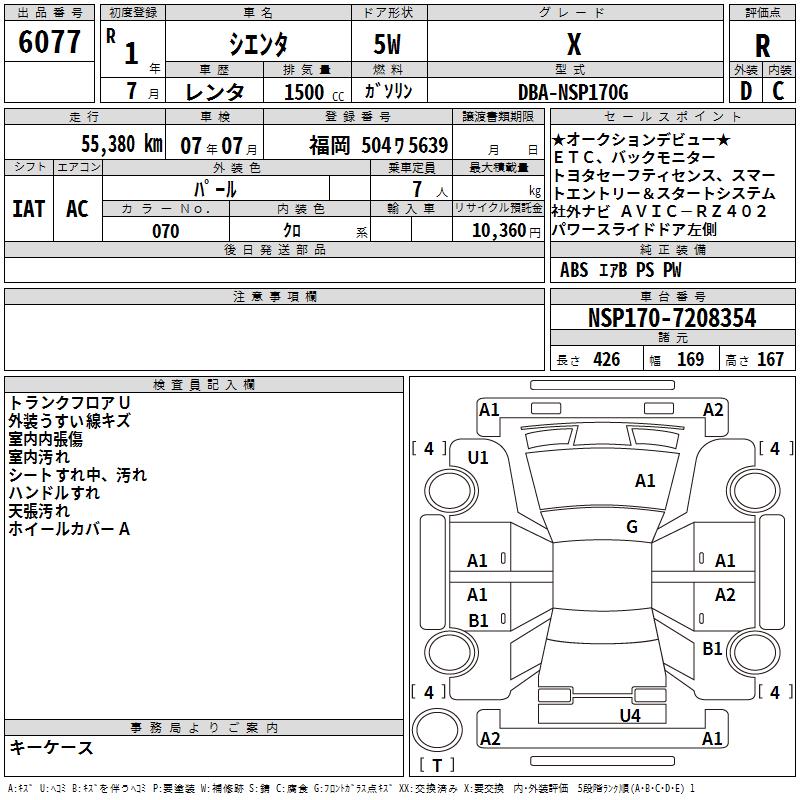Click the office notice キーケース

click(52, 747)
